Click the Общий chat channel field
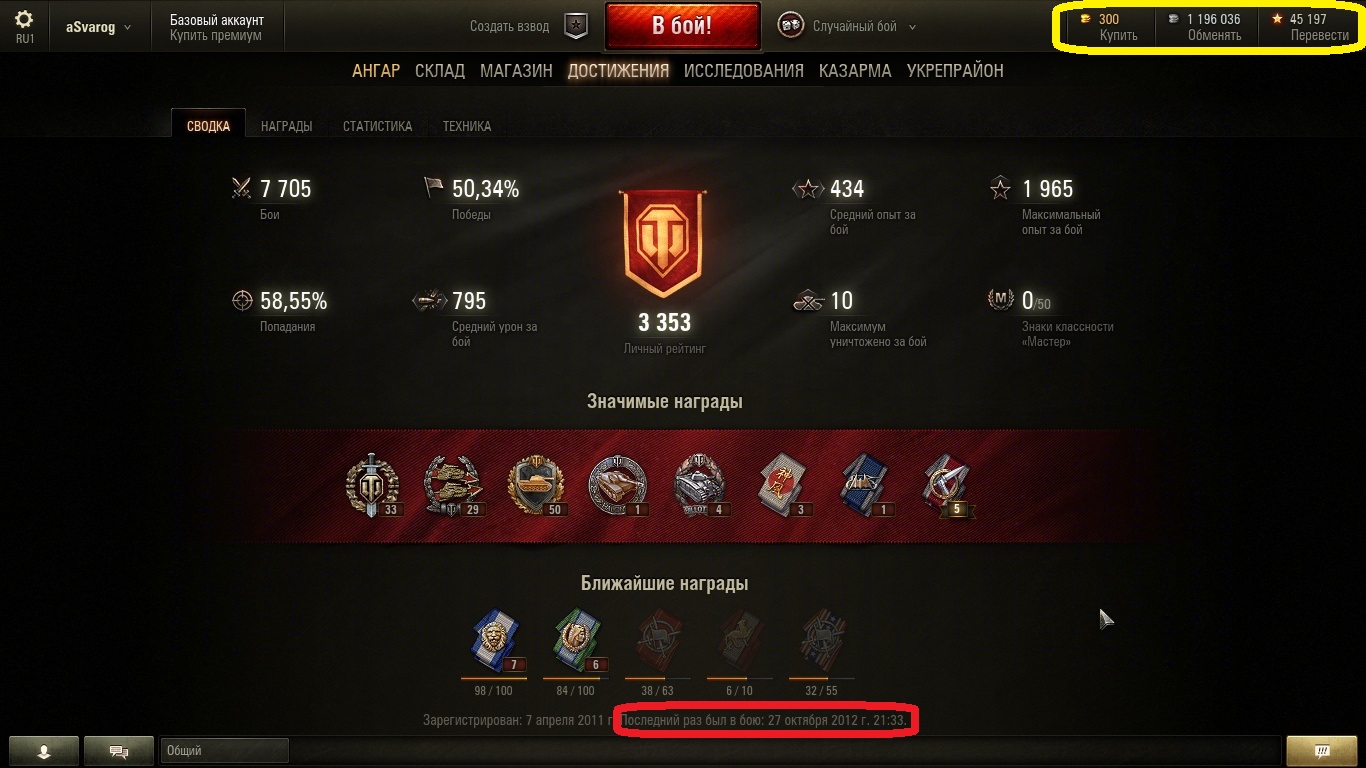This screenshot has width=1366, height=768. 224,751
